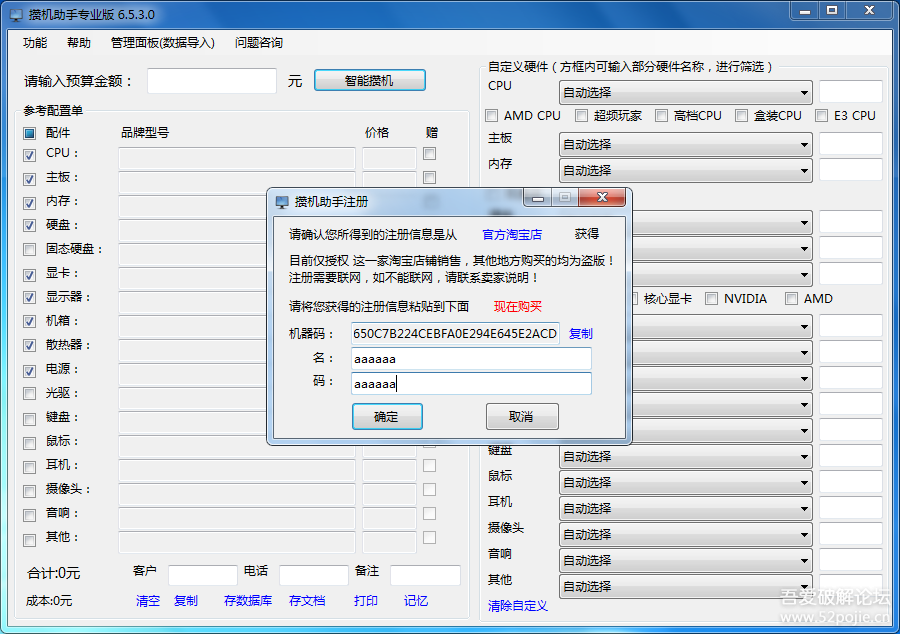900x634 pixels.
Task: Copy the 机器码 using the 复制 link
Action: 580,333
